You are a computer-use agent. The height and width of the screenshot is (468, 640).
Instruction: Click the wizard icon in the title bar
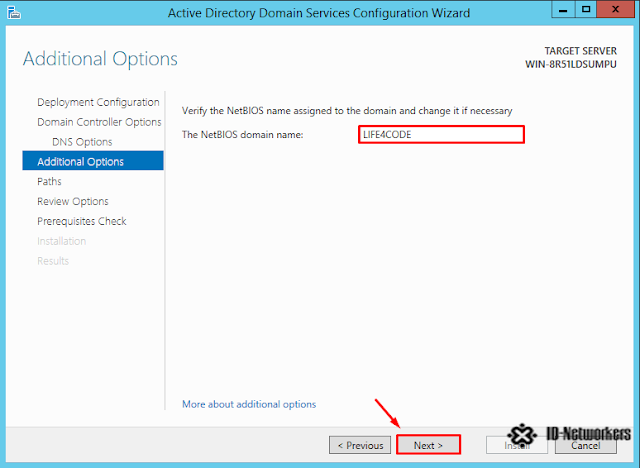point(13,13)
